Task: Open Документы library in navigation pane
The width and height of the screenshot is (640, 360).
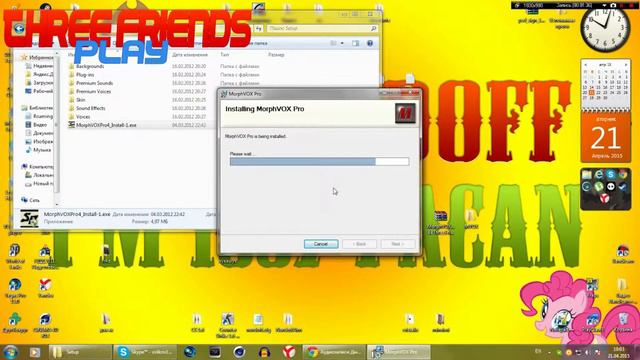Action: pos(40,133)
